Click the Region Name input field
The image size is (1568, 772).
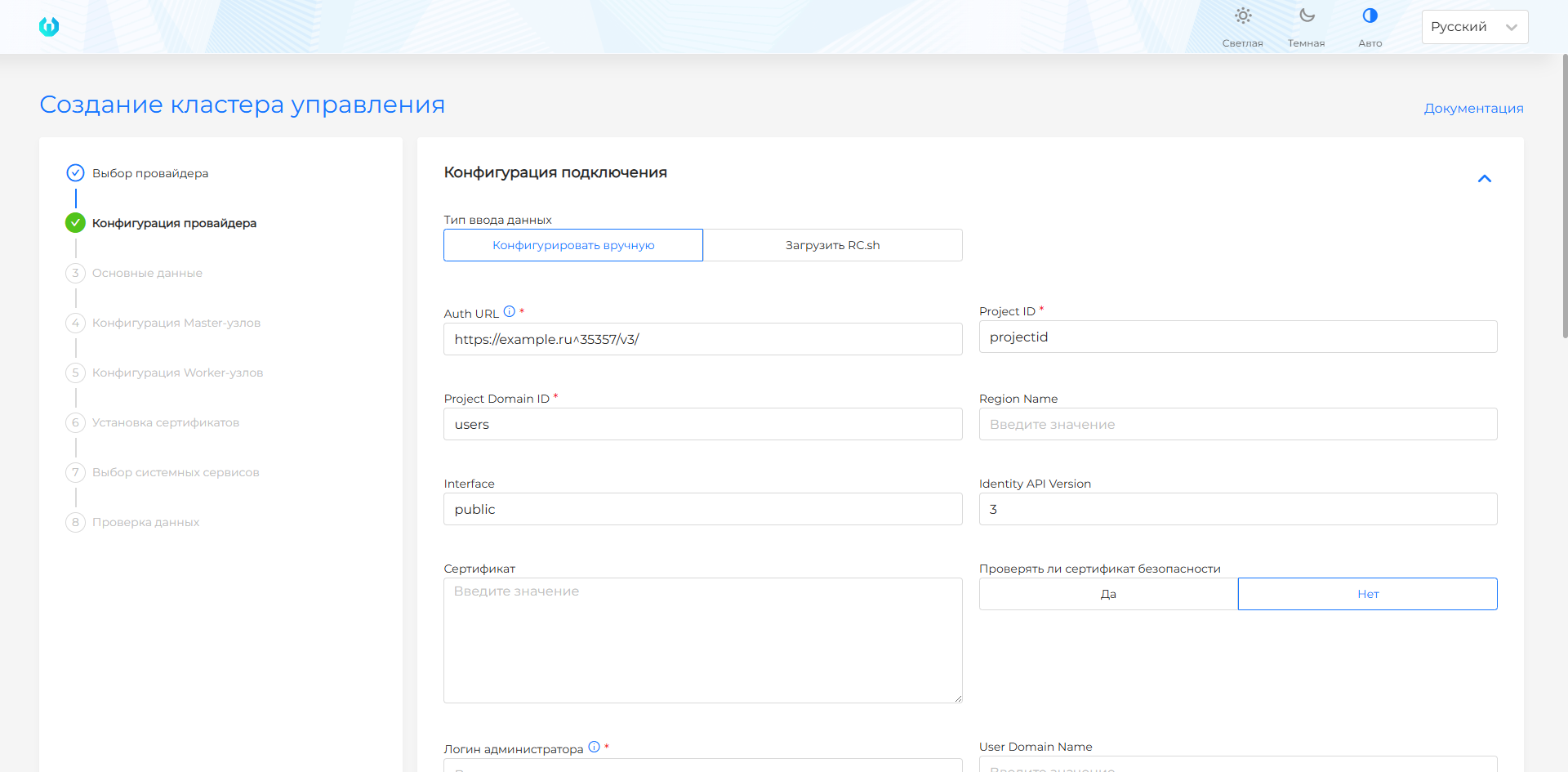1237,424
